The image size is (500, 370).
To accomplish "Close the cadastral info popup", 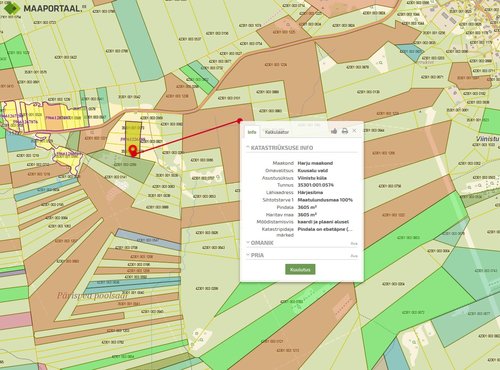I will point(354,131).
